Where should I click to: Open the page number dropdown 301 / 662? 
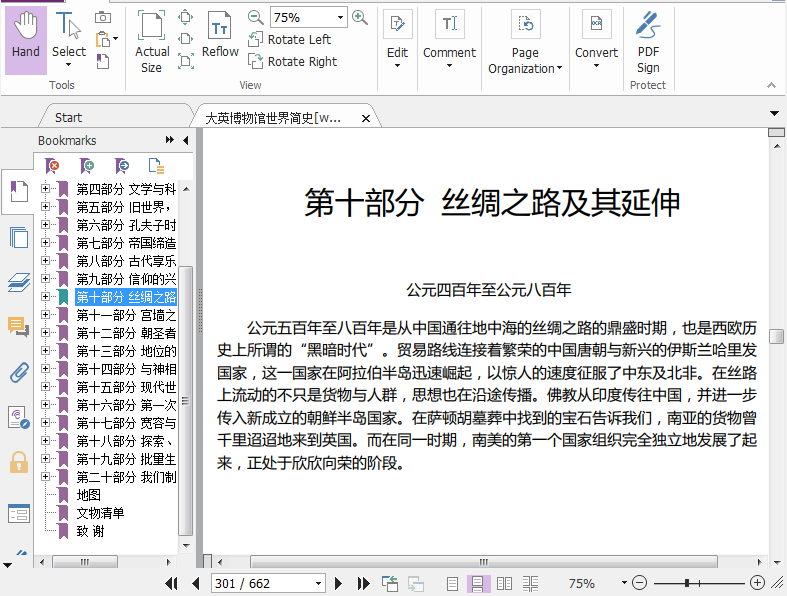pyautogui.click(x=319, y=583)
